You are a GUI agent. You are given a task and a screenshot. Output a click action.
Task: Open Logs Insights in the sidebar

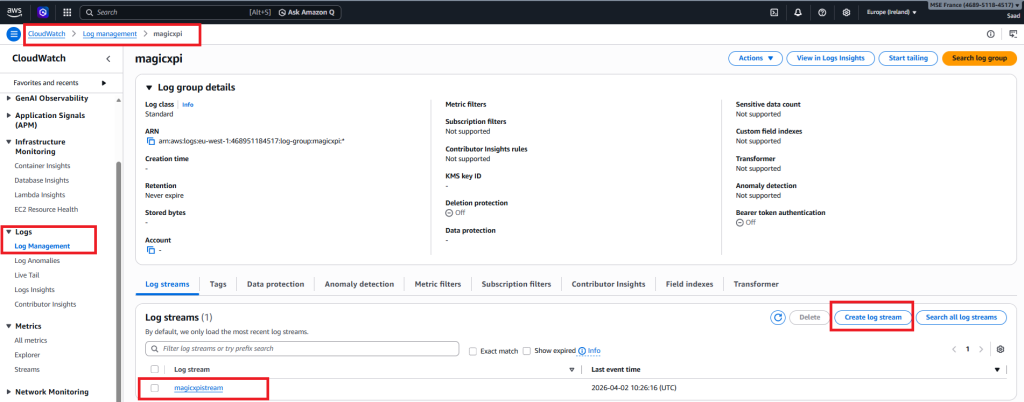point(35,289)
